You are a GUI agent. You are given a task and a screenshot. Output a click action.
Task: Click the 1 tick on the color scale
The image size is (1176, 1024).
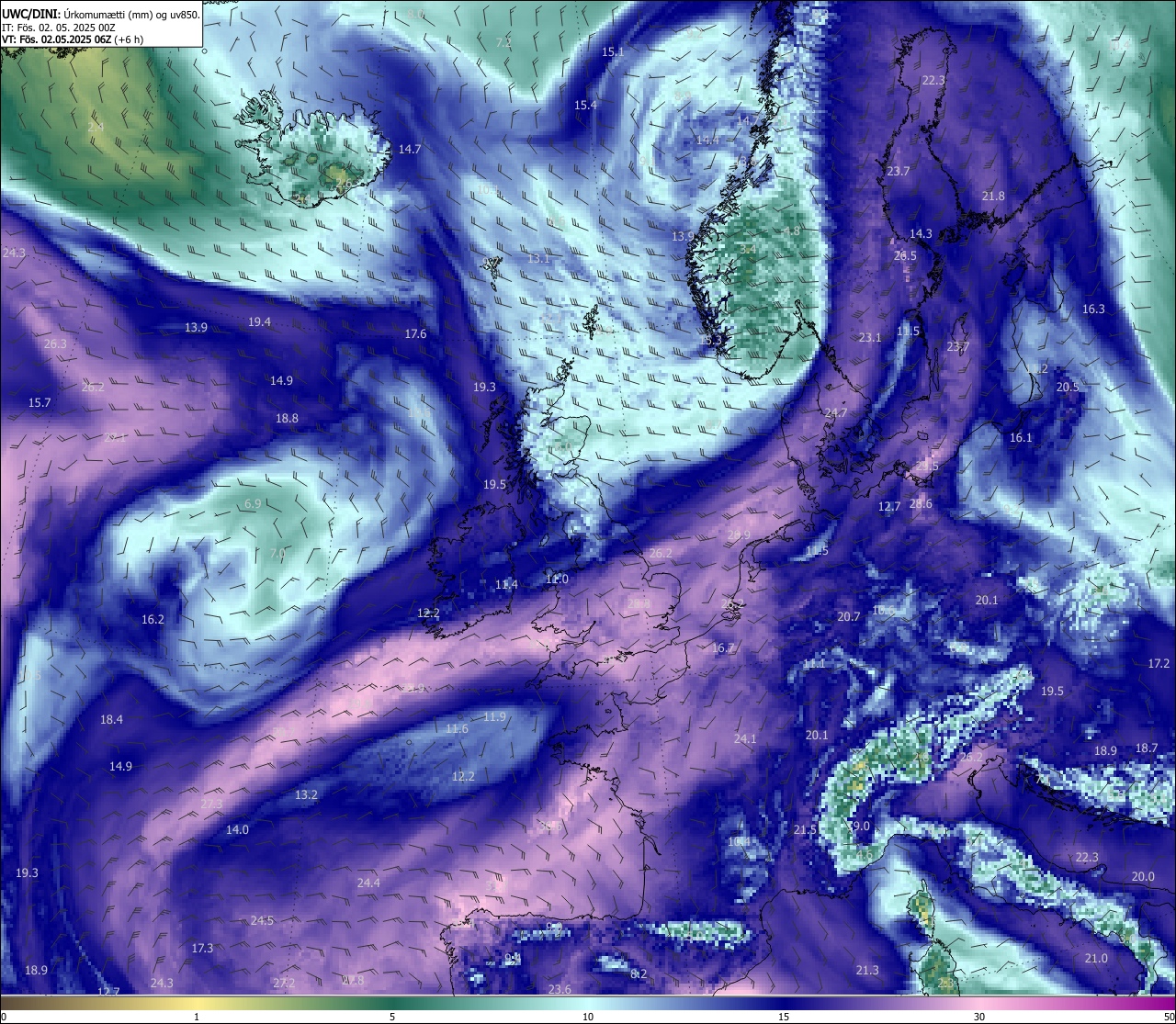tap(197, 1017)
